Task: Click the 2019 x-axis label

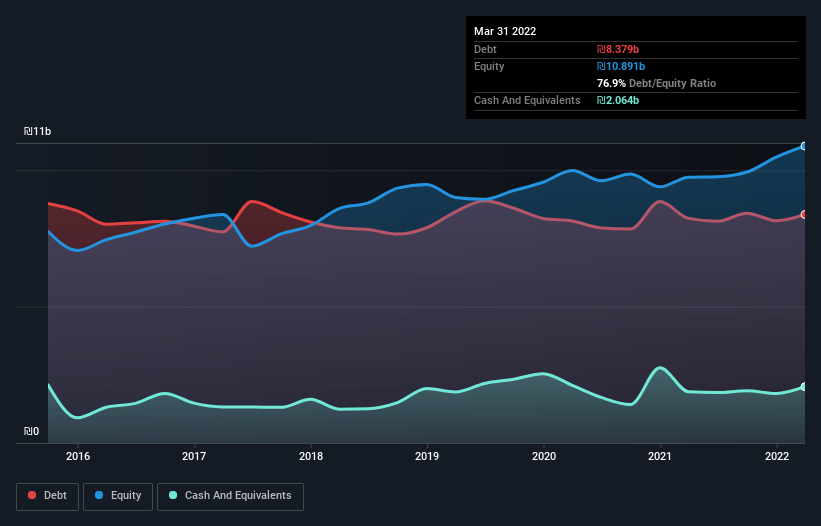Action: [427, 456]
